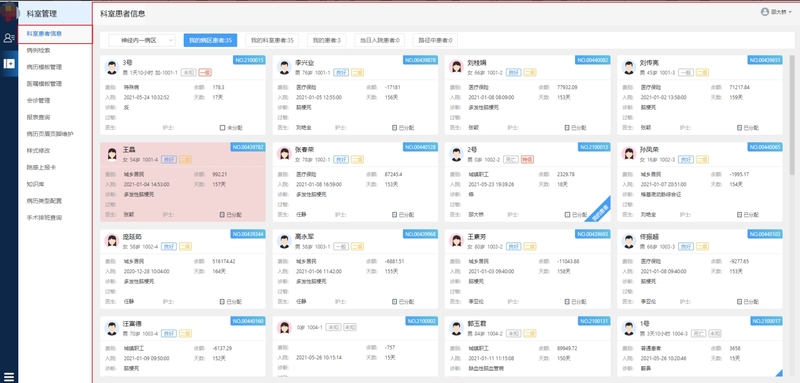Click the NO.2100013 badge on 2号 card
Screen dimensions: 800x383
point(594,147)
